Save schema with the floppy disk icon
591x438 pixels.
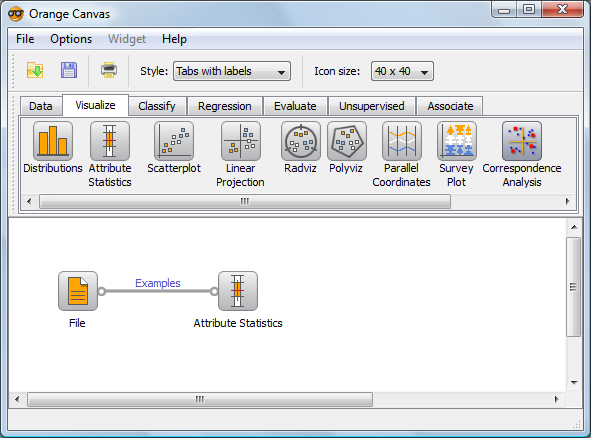(x=69, y=70)
